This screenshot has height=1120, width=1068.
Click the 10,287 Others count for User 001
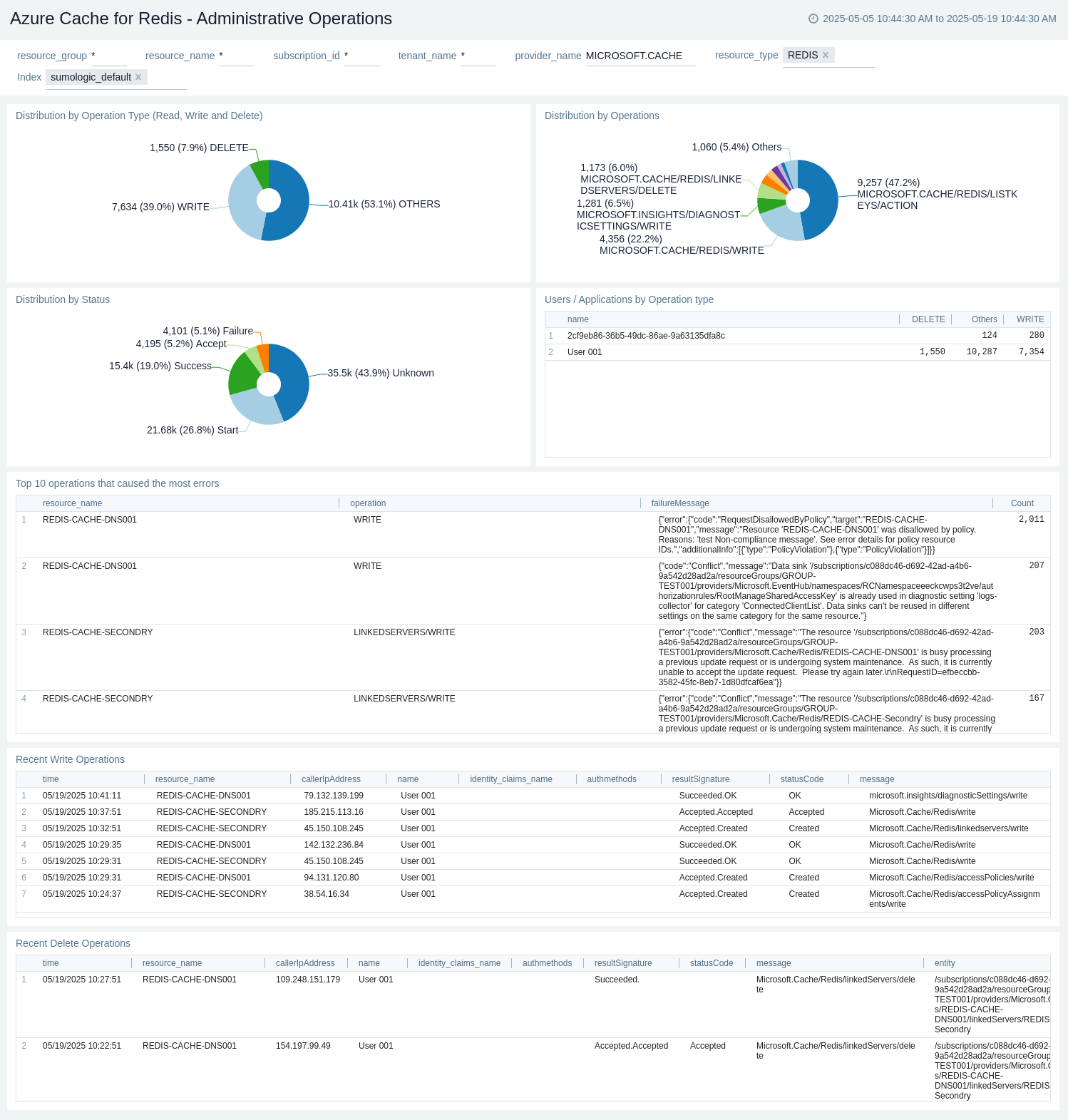(x=982, y=352)
